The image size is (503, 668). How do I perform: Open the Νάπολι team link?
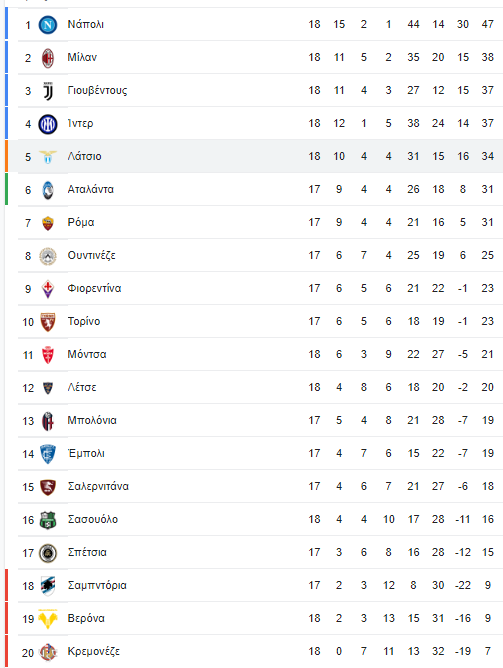click(86, 24)
